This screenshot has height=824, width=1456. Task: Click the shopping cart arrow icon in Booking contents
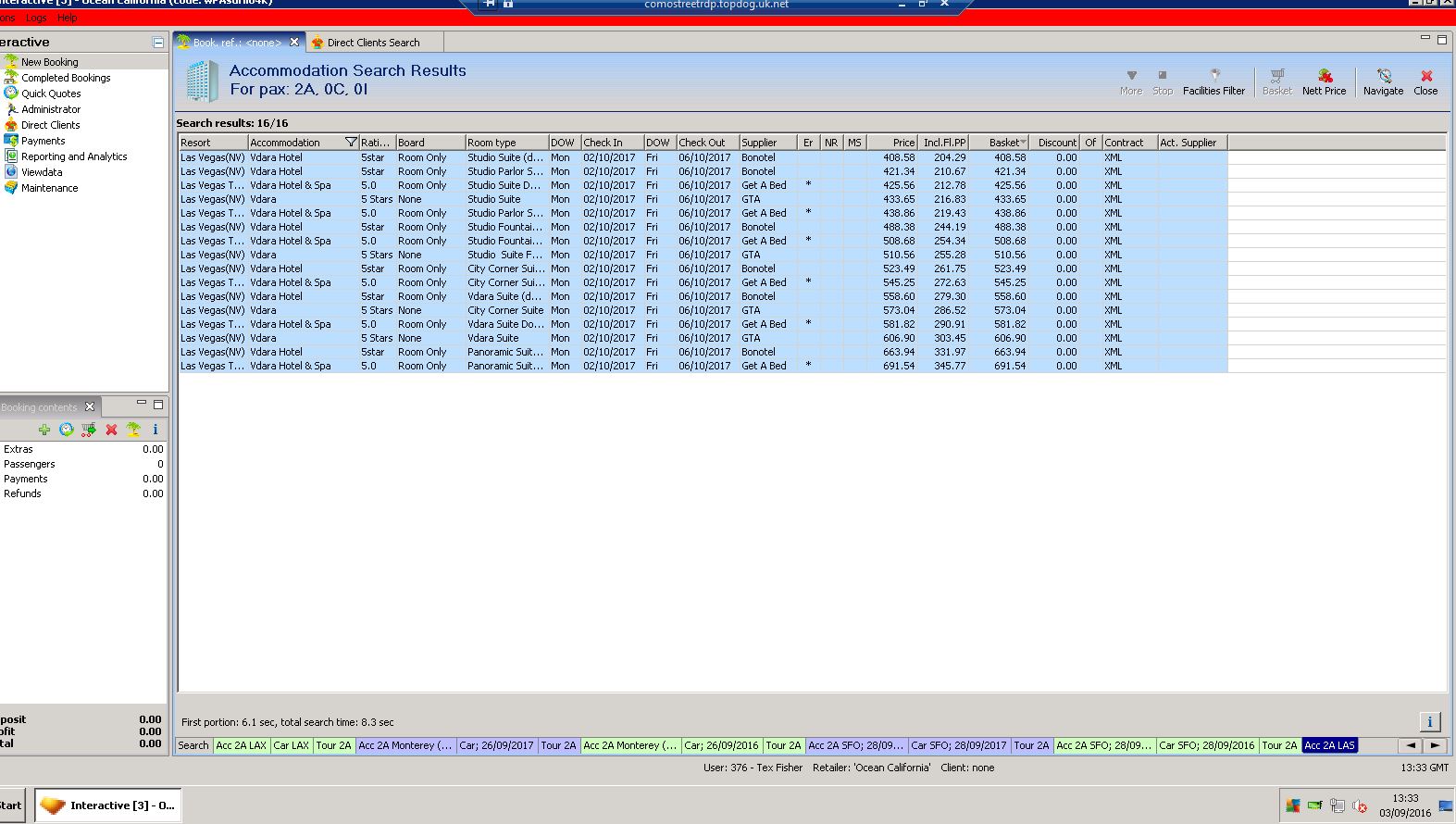(x=89, y=430)
